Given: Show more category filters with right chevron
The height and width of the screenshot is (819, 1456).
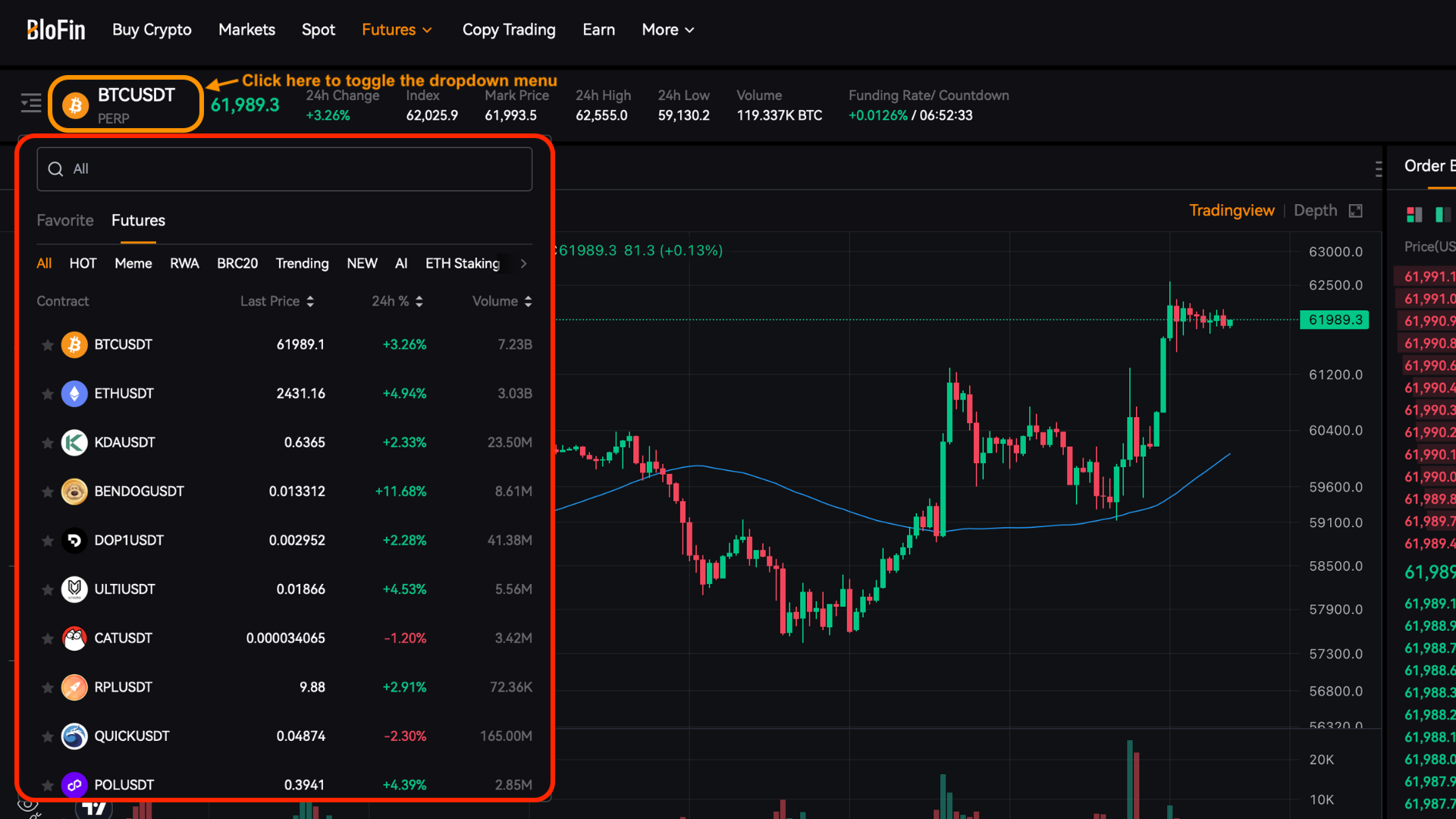Looking at the screenshot, I should [x=523, y=263].
